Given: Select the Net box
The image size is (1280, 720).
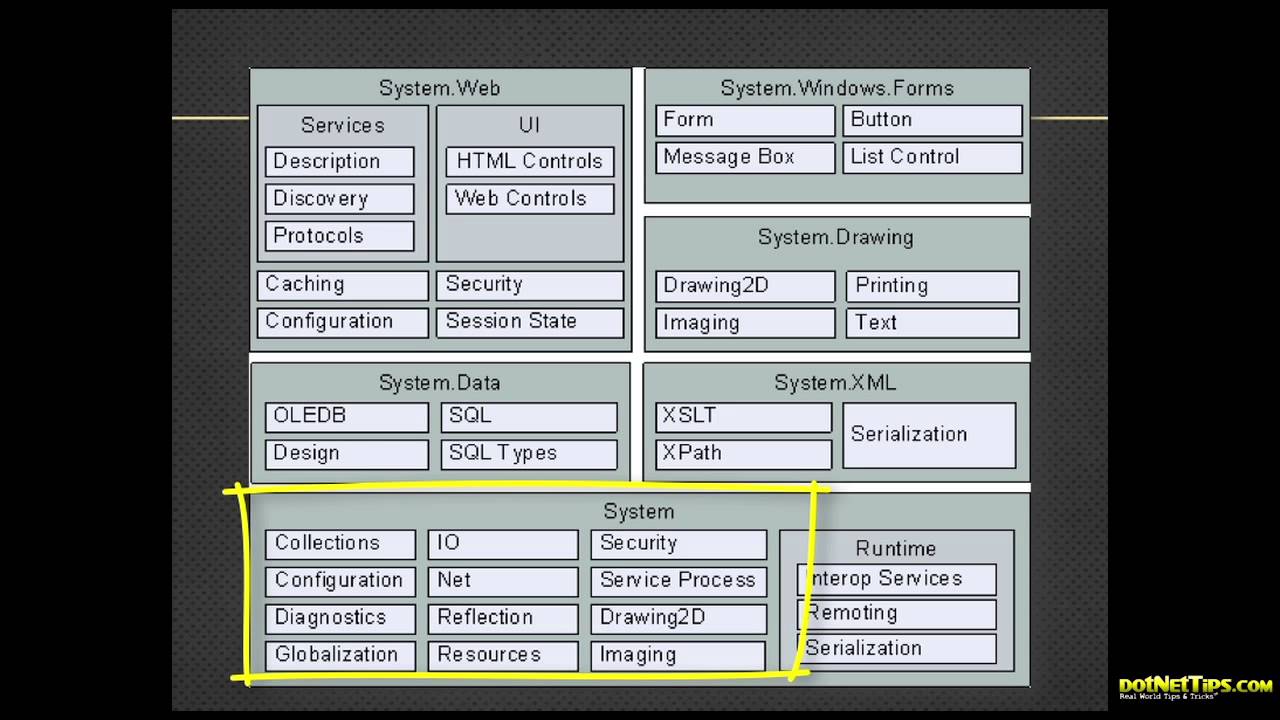Looking at the screenshot, I should tap(503, 581).
